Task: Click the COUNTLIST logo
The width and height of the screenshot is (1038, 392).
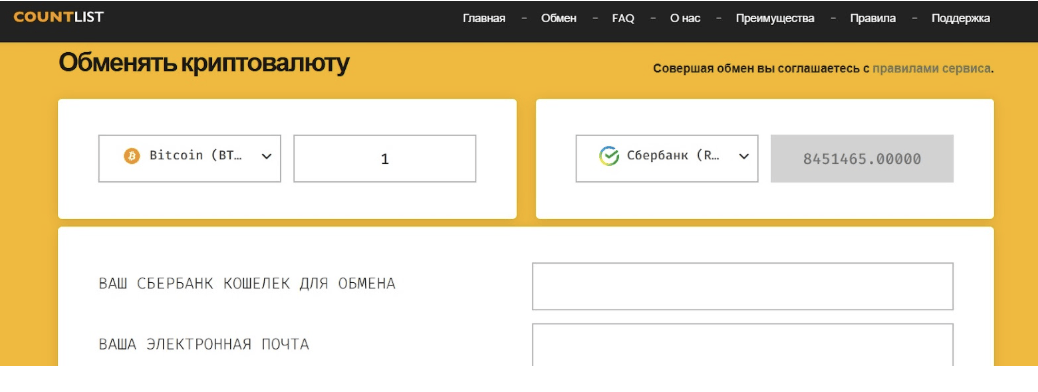Action: [58, 17]
